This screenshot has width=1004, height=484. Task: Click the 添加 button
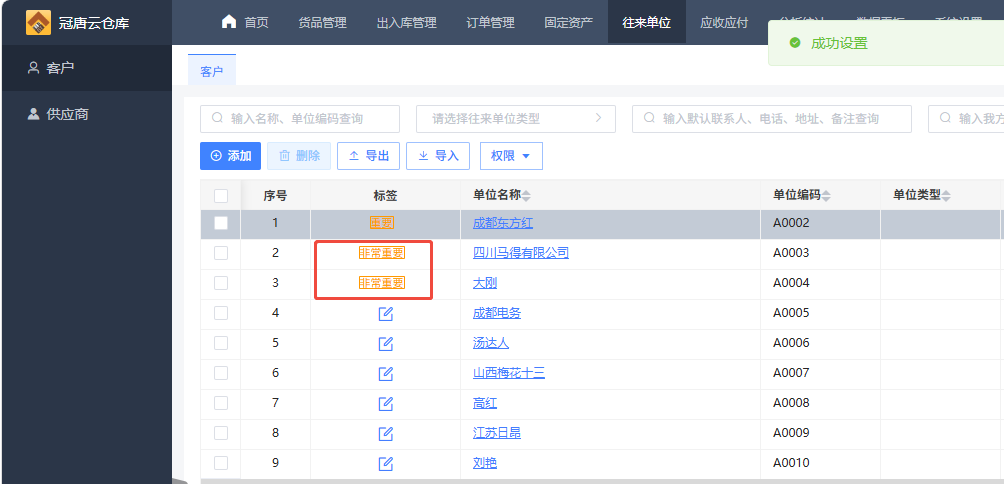pos(230,156)
